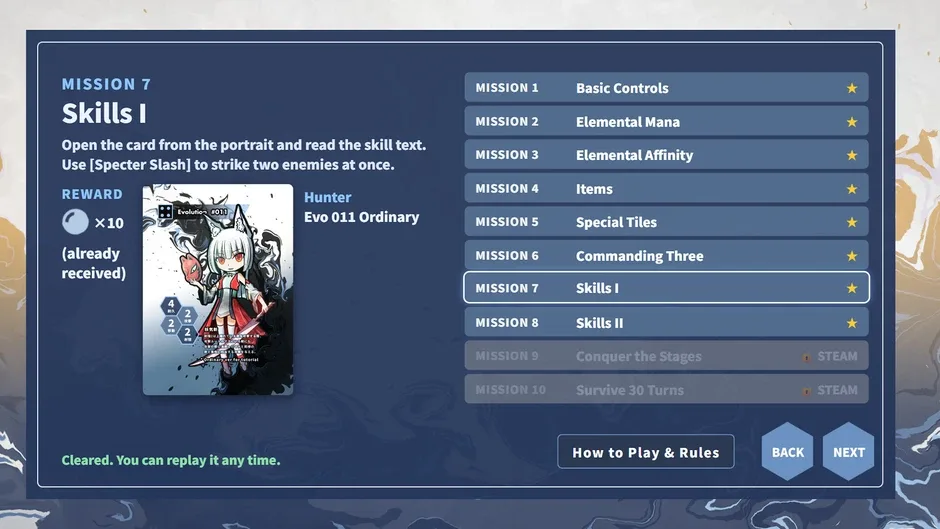940x529 pixels.
Task: Click the star icon on Mission 4
Action: point(851,189)
